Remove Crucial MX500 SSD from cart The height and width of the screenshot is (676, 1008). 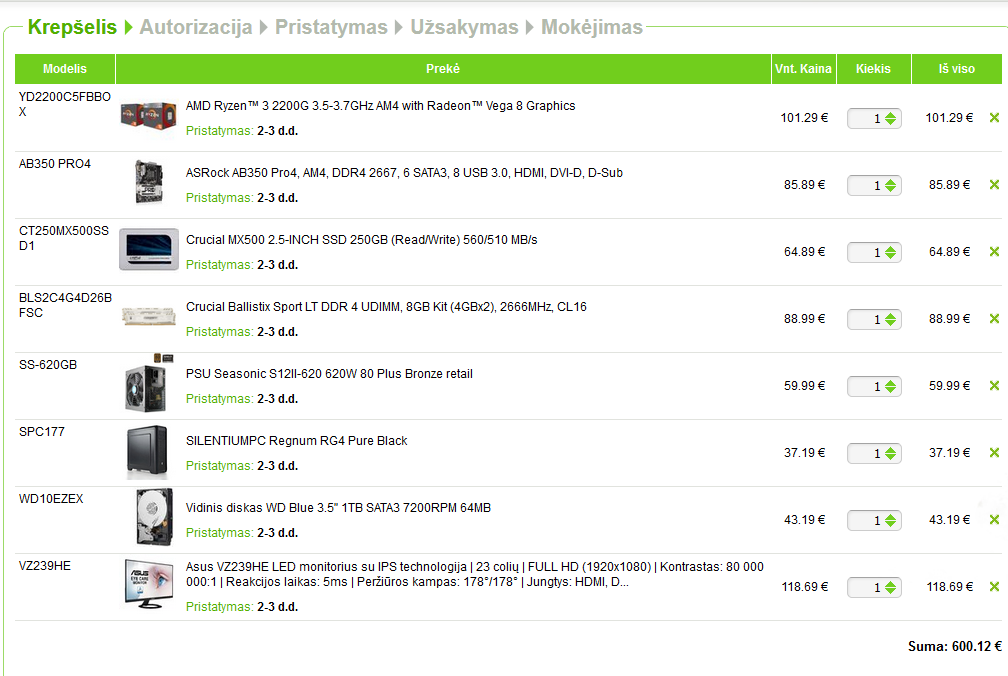(x=994, y=251)
